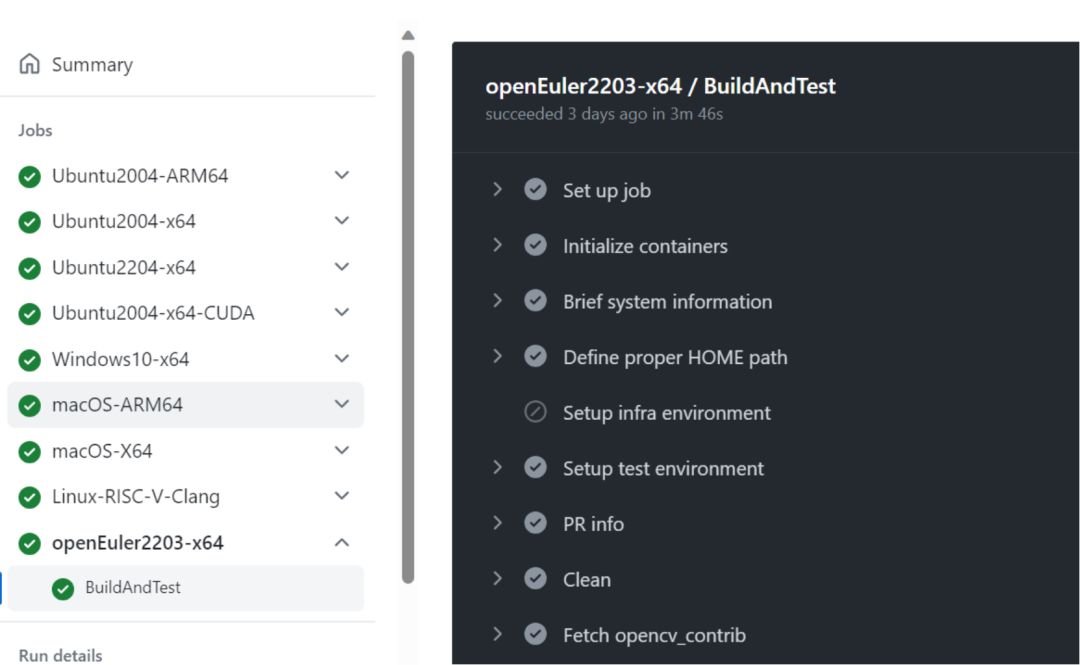
Task: Open the Brief system information step
Action: pos(667,302)
